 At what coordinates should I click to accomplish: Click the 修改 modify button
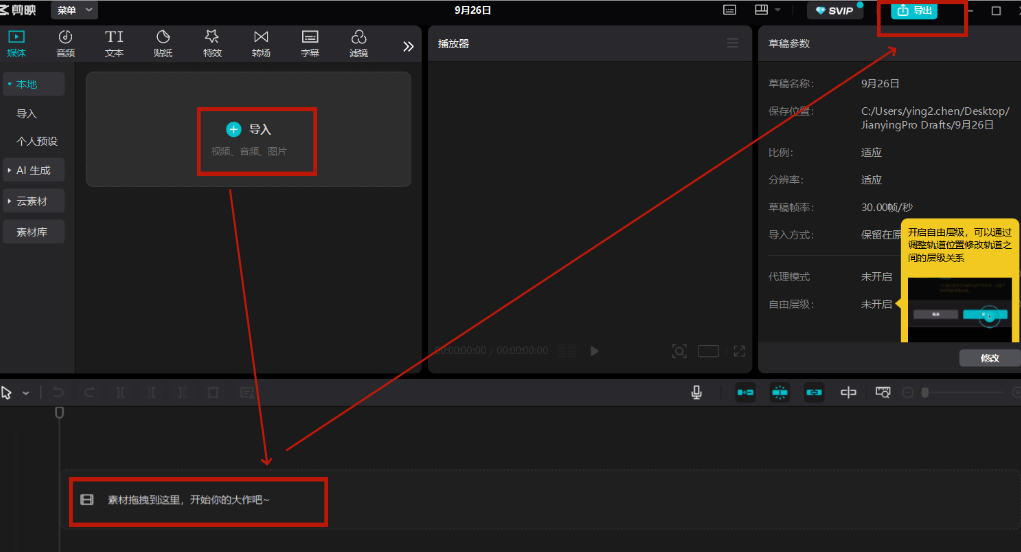[x=990, y=358]
